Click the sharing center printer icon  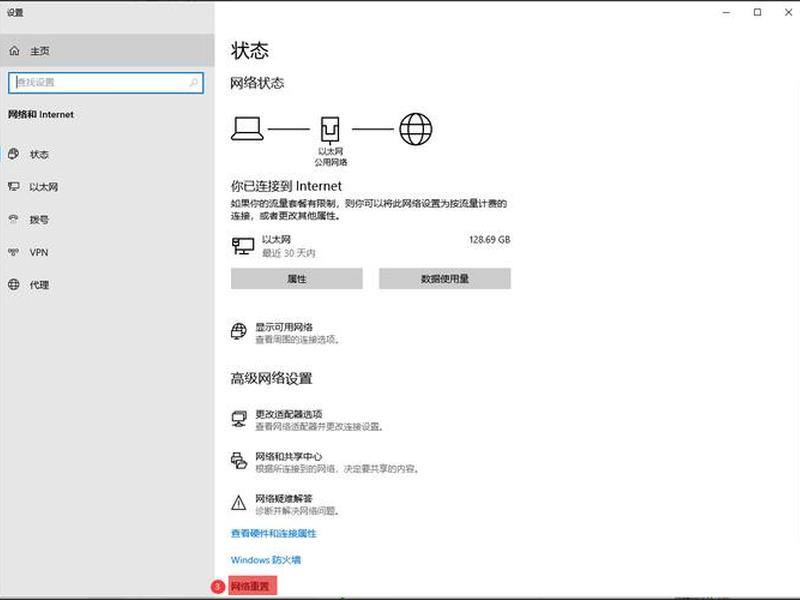point(239,461)
